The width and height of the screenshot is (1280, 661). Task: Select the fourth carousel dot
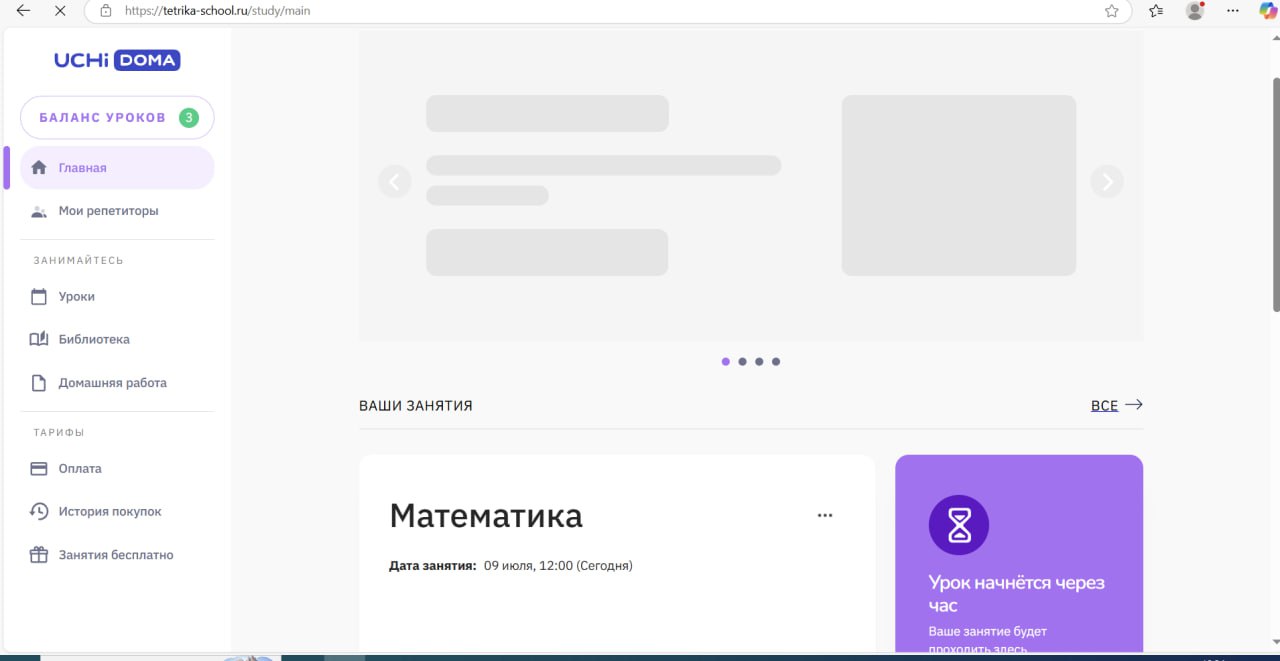coord(776,362)
